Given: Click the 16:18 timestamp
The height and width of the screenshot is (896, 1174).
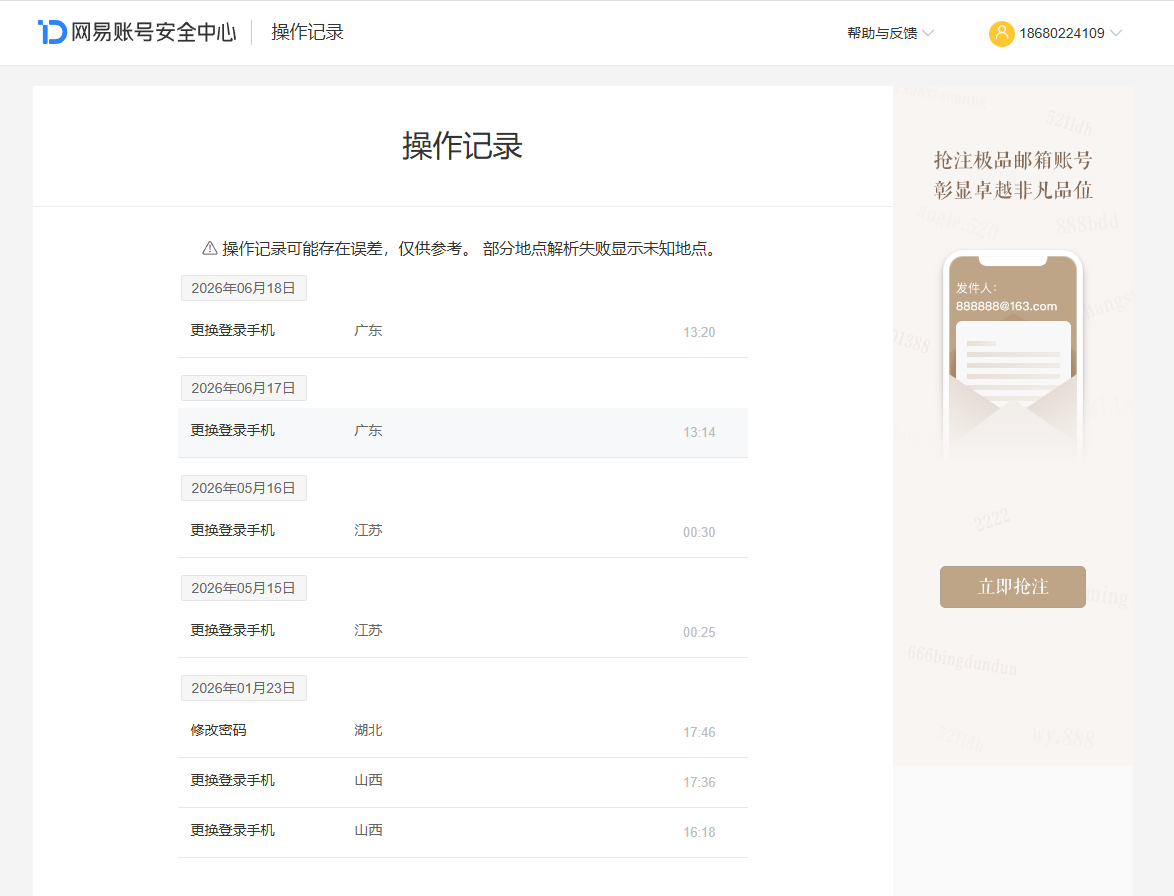Looking at the screenshot, I should tap(699, 832).
